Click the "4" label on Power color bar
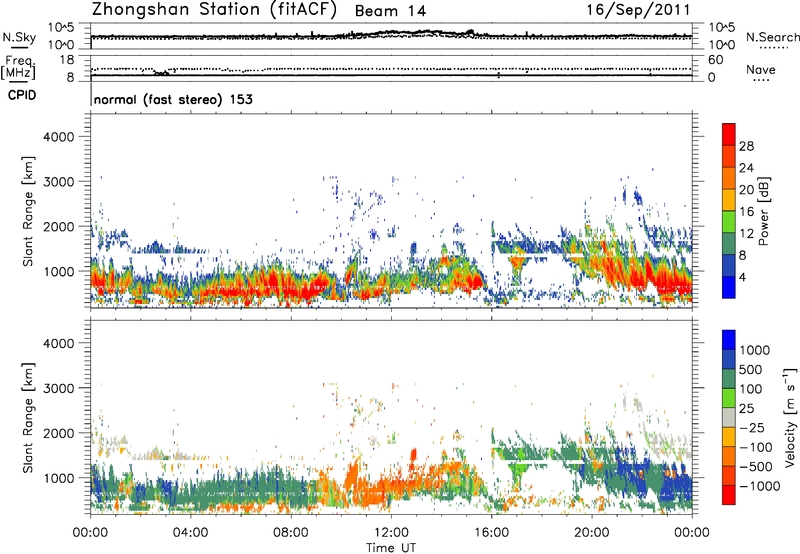This screenshot has height=554, width=800. [x=743, y=278]
